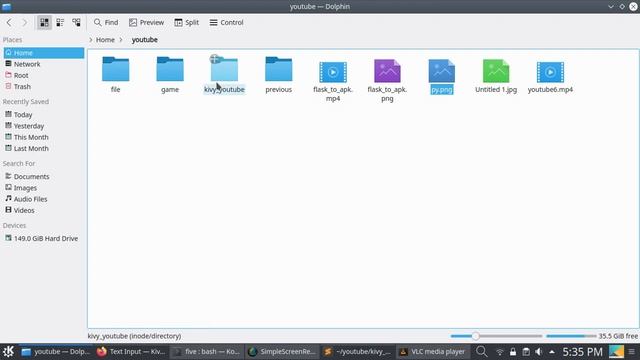Screen dimensions: 640x360
Task: Click the desktop preview tray thumbnail
Action: (x=616, y=351)
